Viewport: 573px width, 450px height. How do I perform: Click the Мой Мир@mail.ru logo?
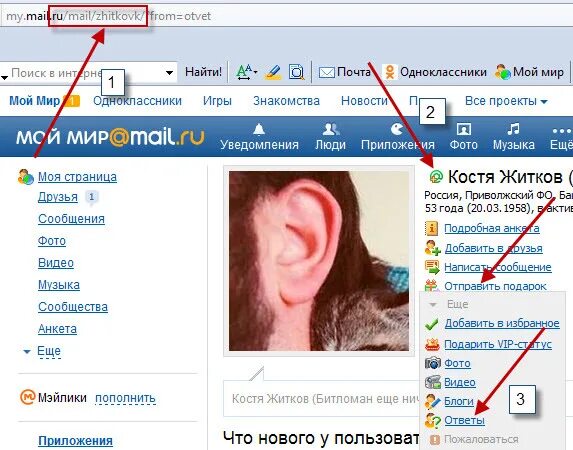tap(110, 137)
